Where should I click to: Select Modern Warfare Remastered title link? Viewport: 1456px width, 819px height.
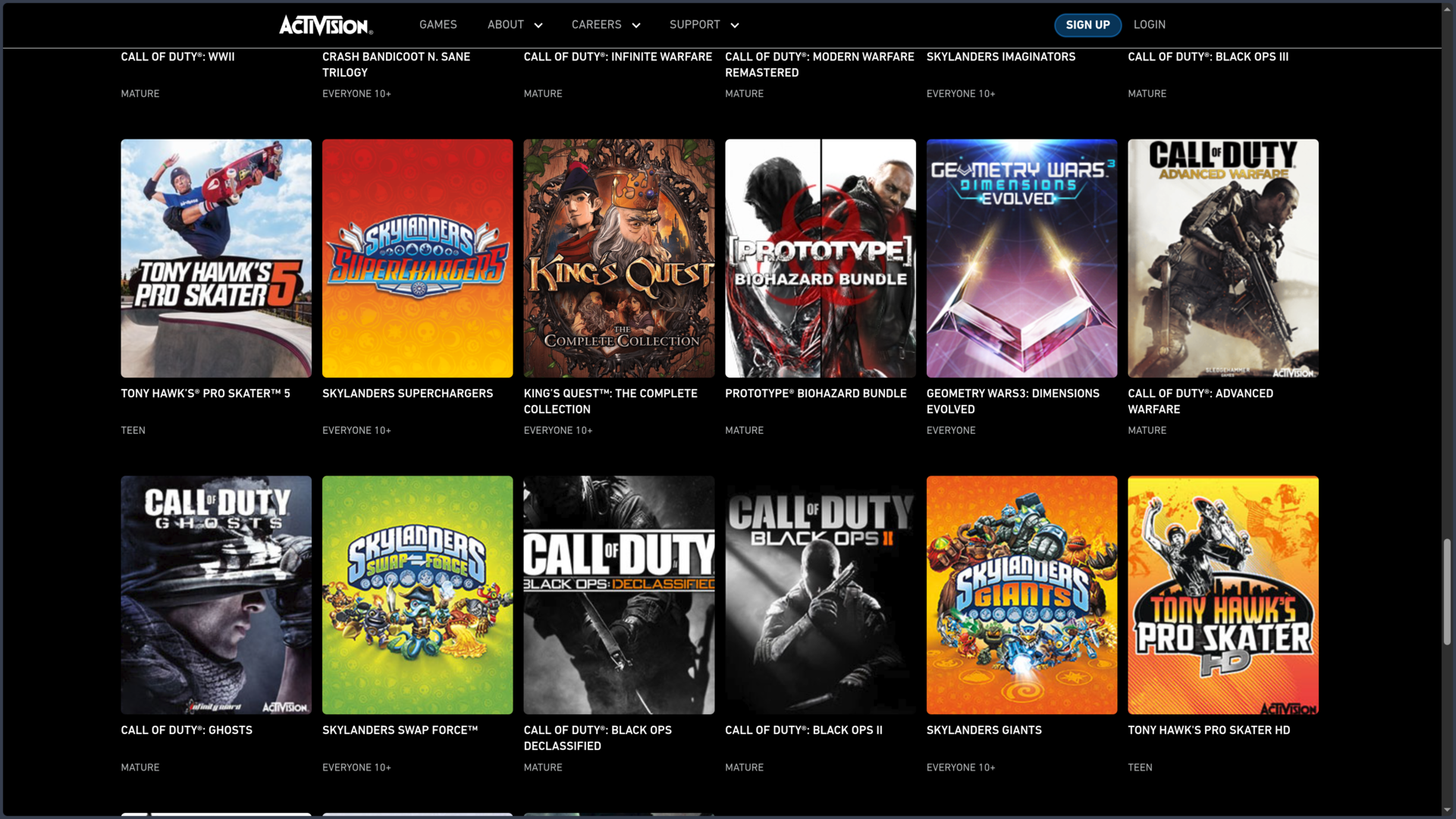pyautogui.click(x=819, y=64)
